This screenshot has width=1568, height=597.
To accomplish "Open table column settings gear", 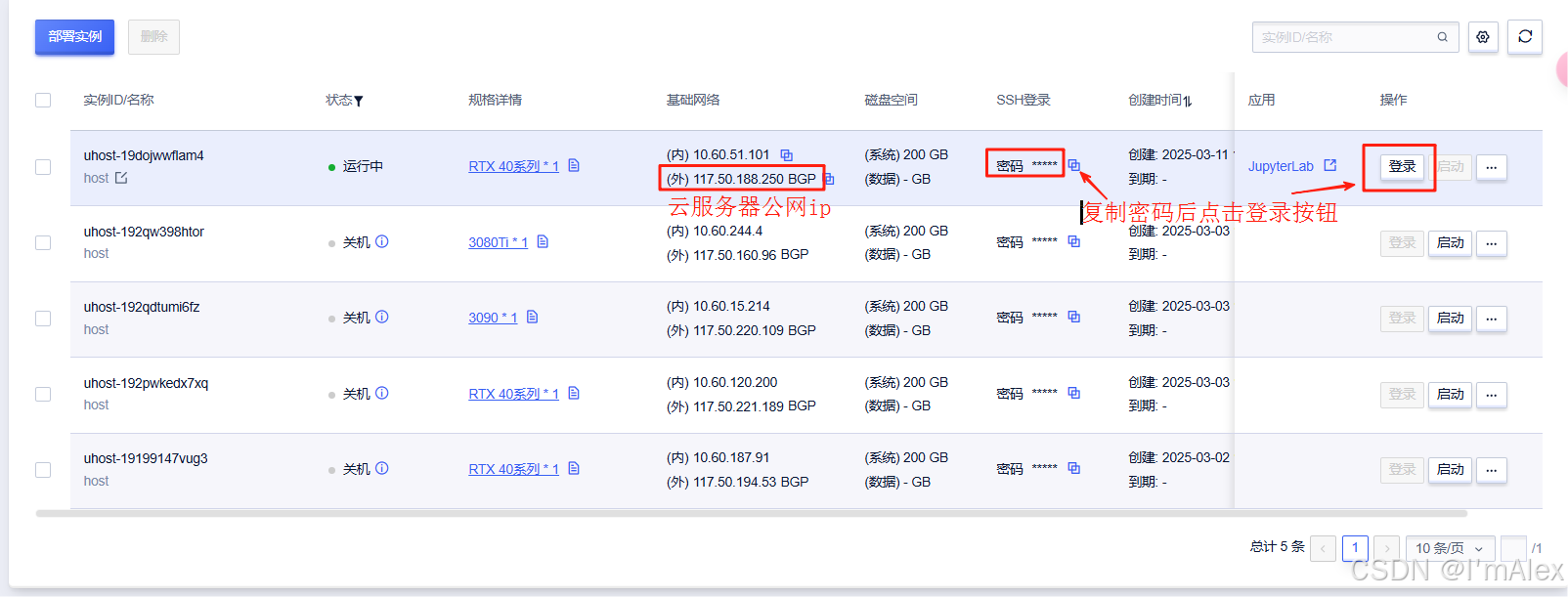I will pyautogui.click(x=1483, y=37).
